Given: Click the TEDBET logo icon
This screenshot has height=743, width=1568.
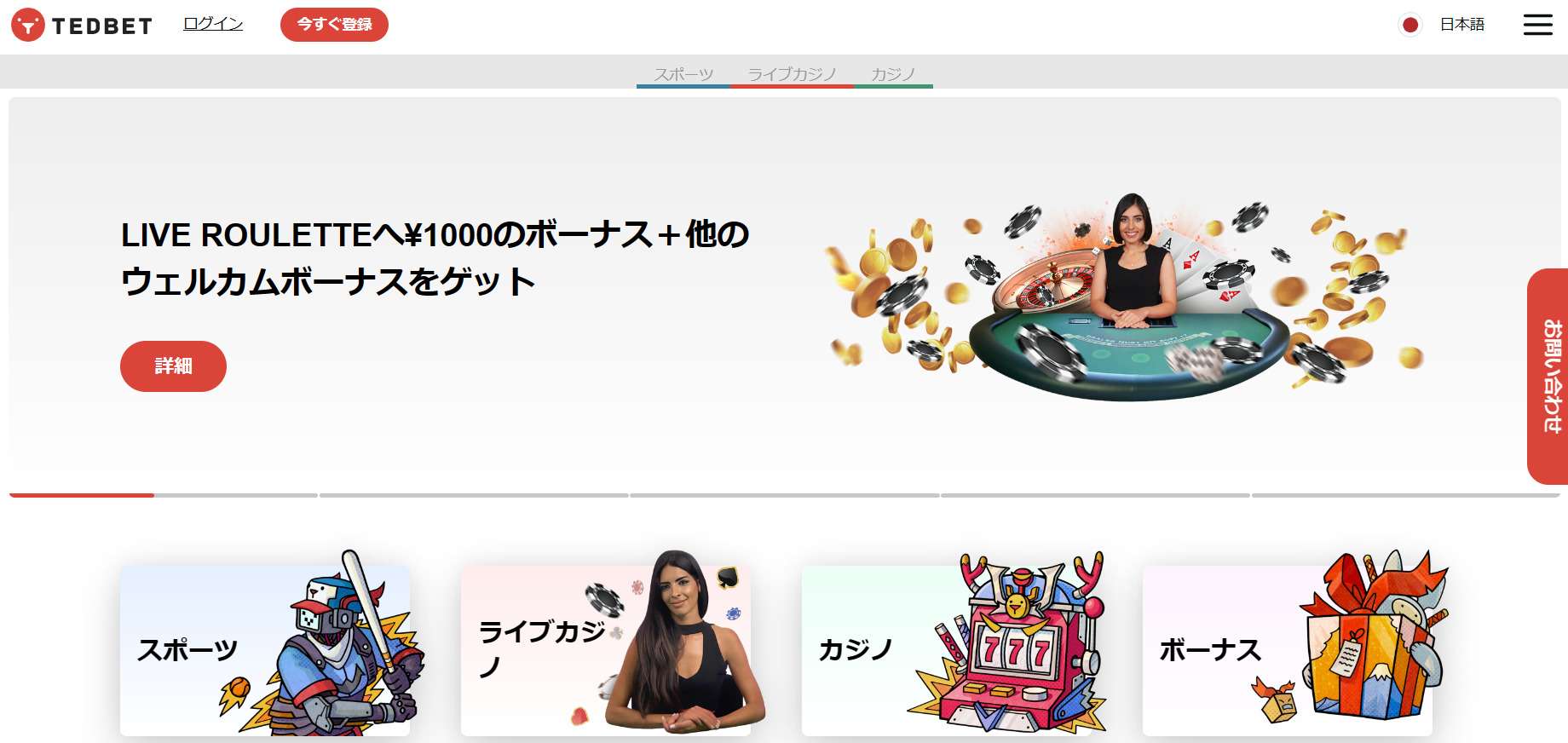Looking at the screenshot, I should click(27, 25).
